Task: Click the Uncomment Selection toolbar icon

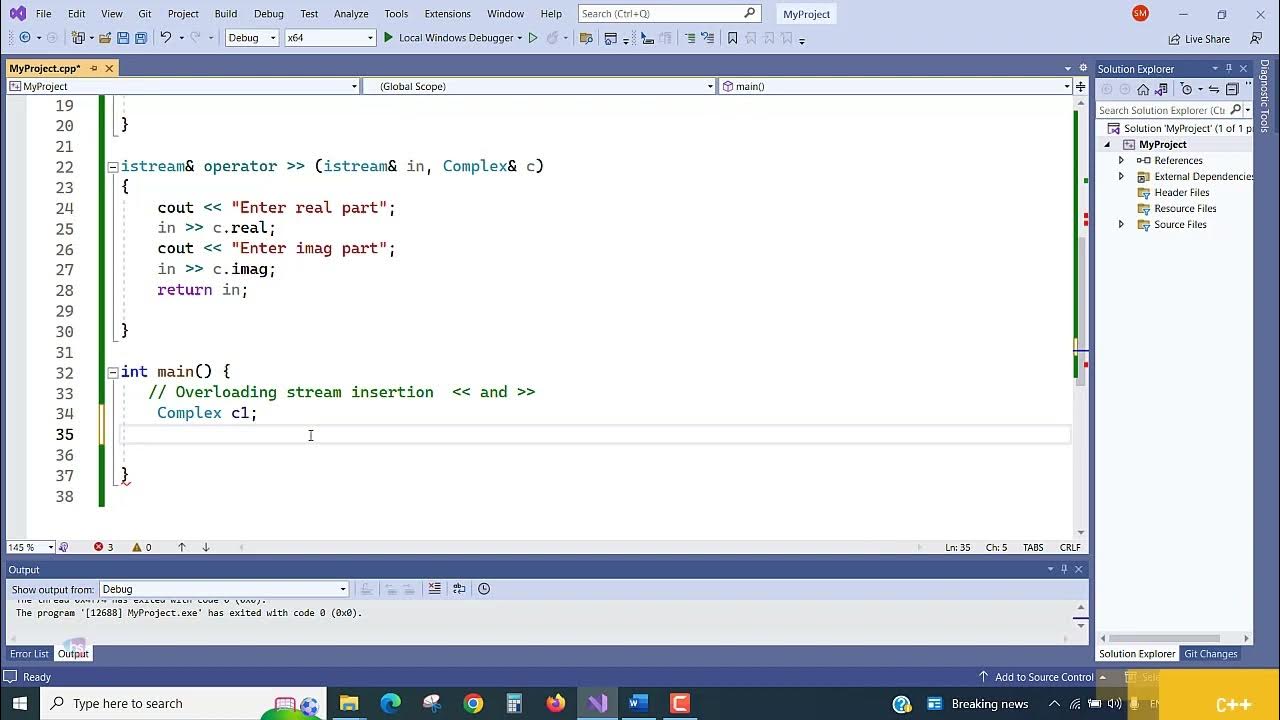Action: click(708, 38)
